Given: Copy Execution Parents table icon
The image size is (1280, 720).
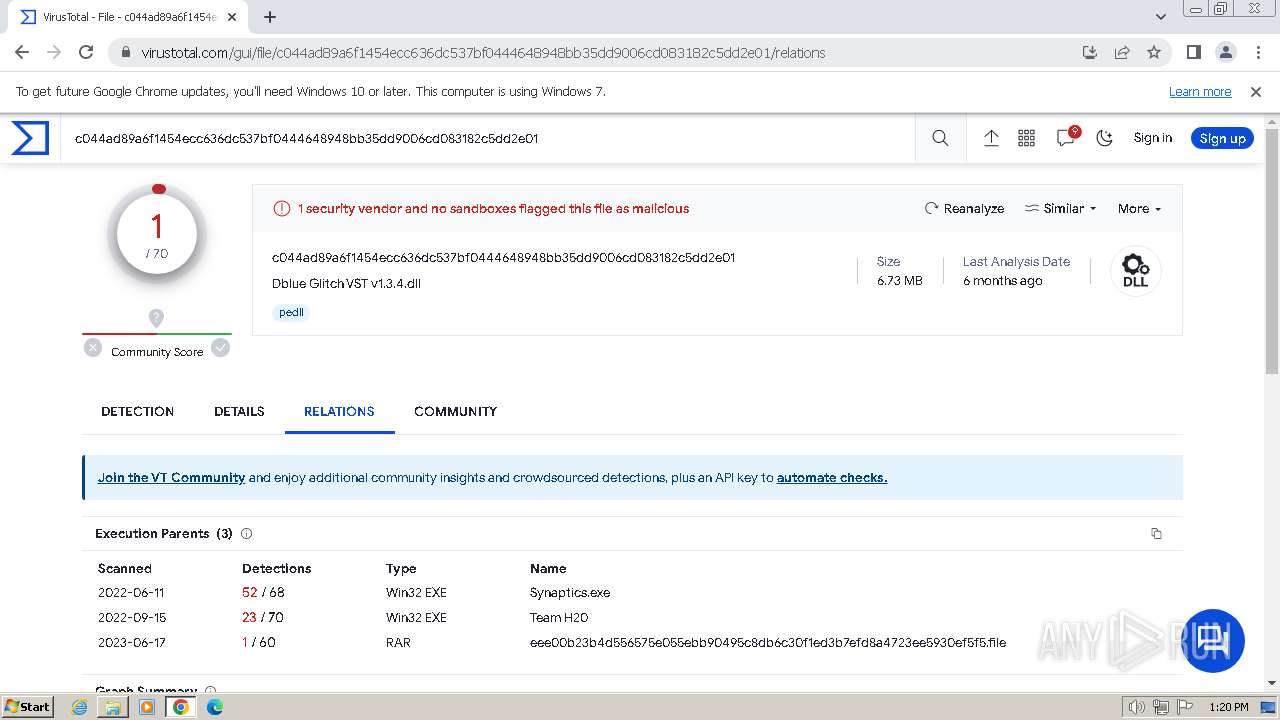Looking at the screenshot, I should (x=1156, y=534).
